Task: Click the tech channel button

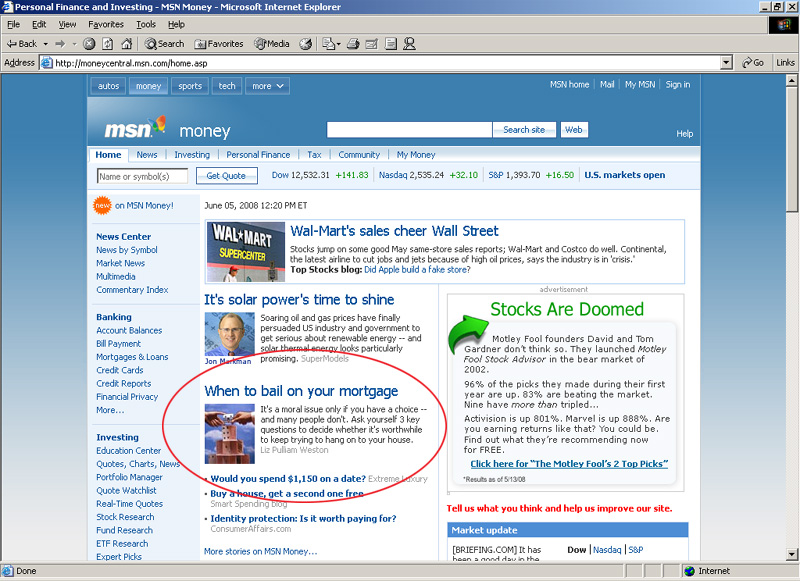Action: point(227,86)
